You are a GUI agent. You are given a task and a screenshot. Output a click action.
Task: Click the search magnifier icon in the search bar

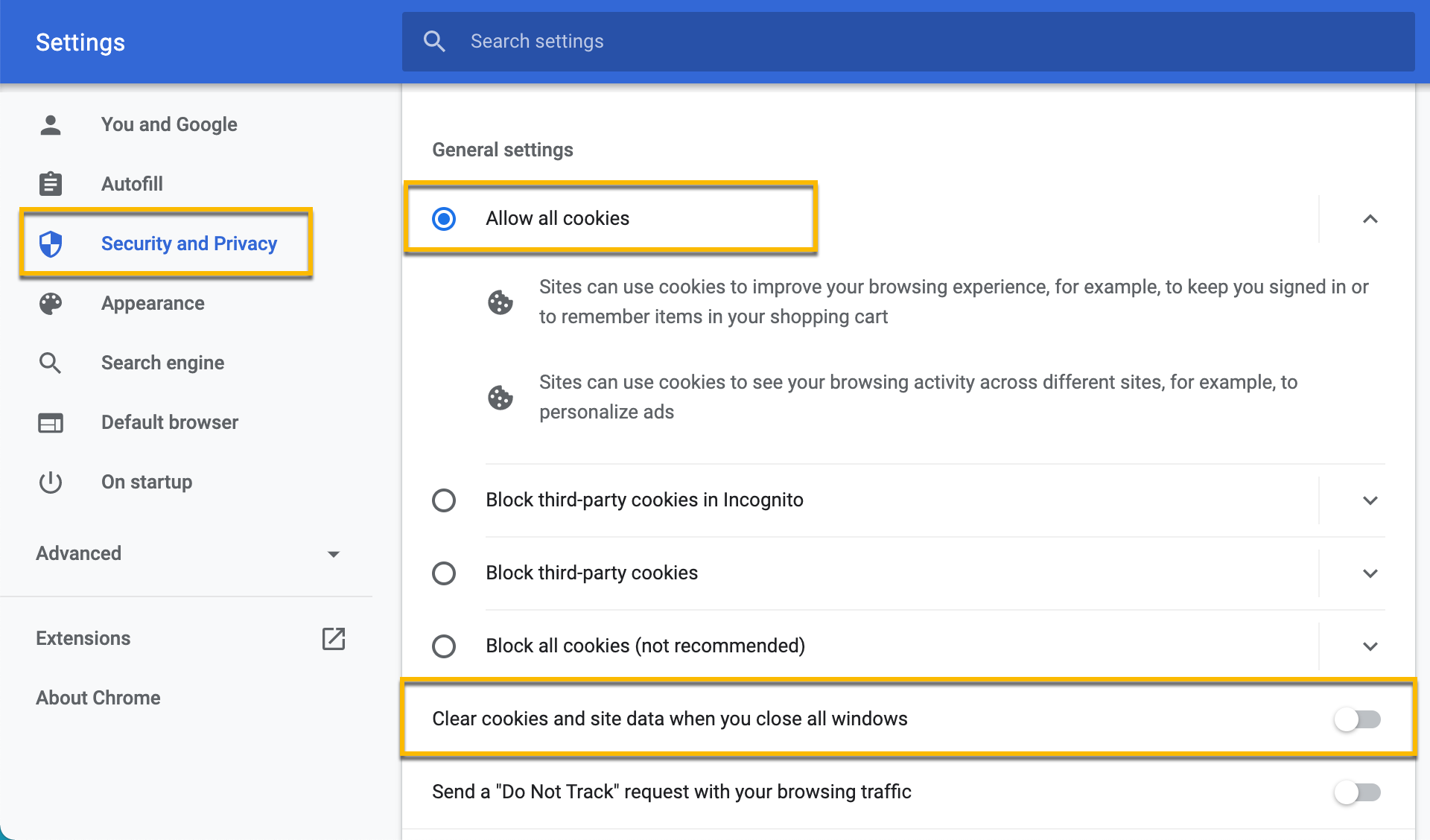(434, 41)
